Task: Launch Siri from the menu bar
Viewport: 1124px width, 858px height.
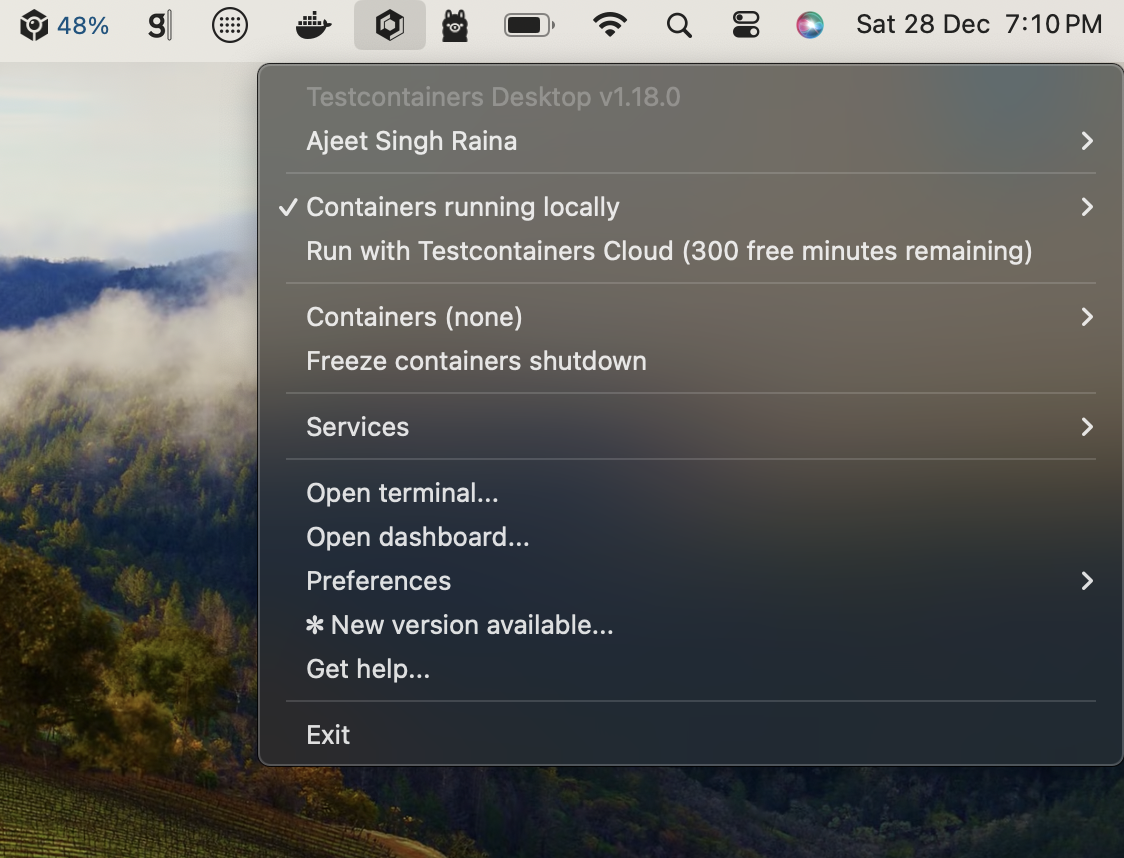Action: pyautogui.click(x=810, y=26)
